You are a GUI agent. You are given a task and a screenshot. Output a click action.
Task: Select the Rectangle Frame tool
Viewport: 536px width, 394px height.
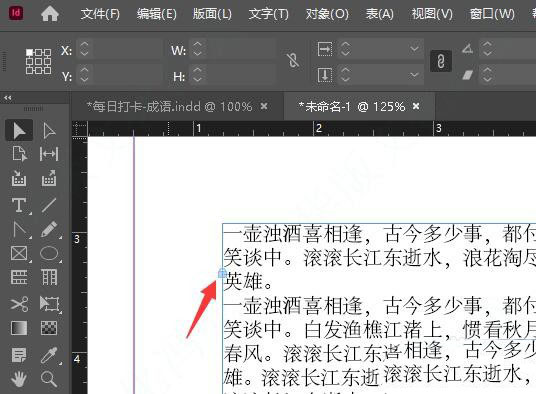point(19,254)
